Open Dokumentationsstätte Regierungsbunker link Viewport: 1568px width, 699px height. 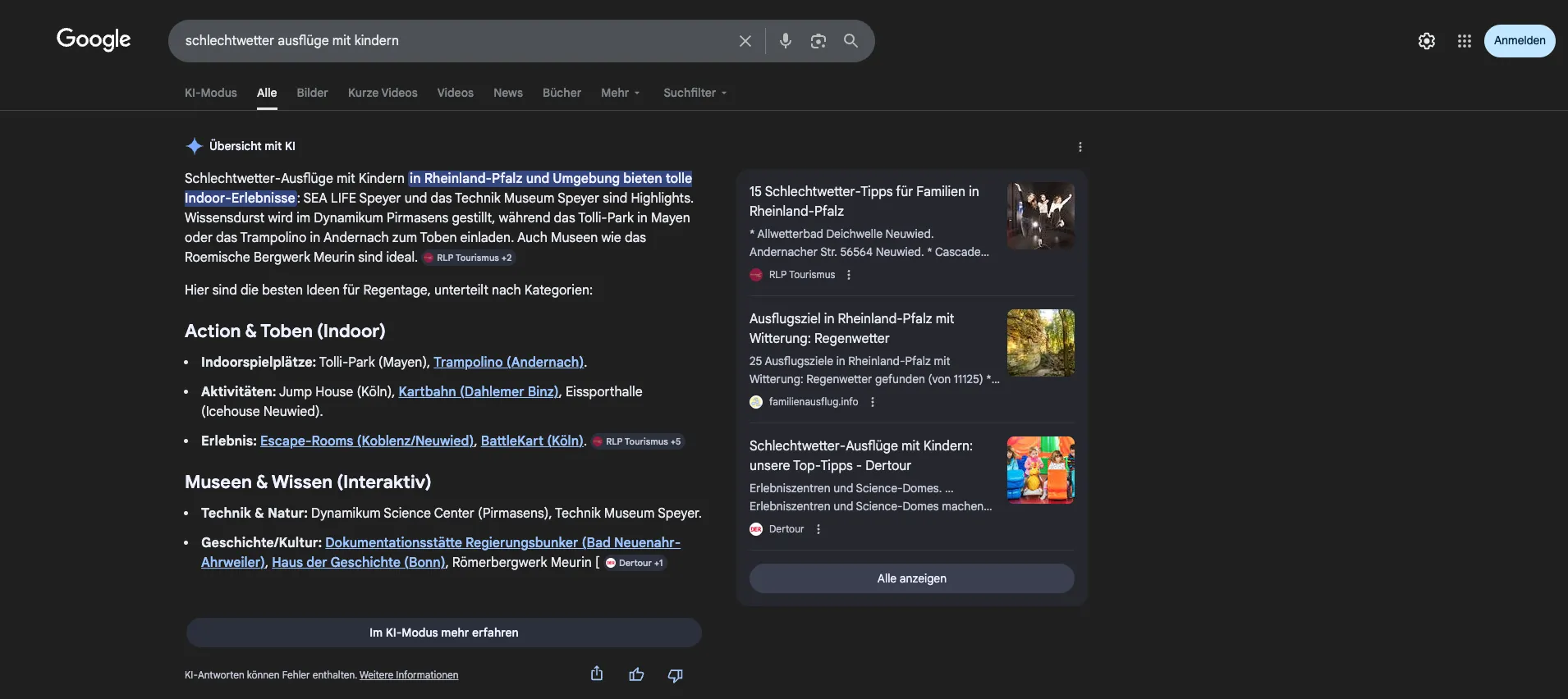441,552
